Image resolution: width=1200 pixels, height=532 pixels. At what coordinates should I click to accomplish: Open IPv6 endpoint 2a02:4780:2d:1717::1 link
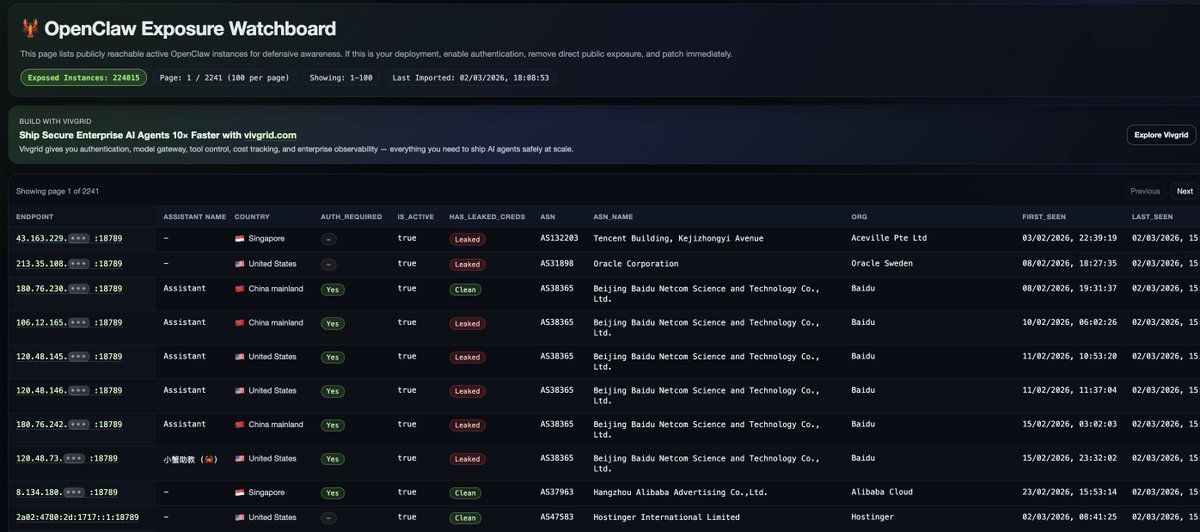click(x=78, y=518)
